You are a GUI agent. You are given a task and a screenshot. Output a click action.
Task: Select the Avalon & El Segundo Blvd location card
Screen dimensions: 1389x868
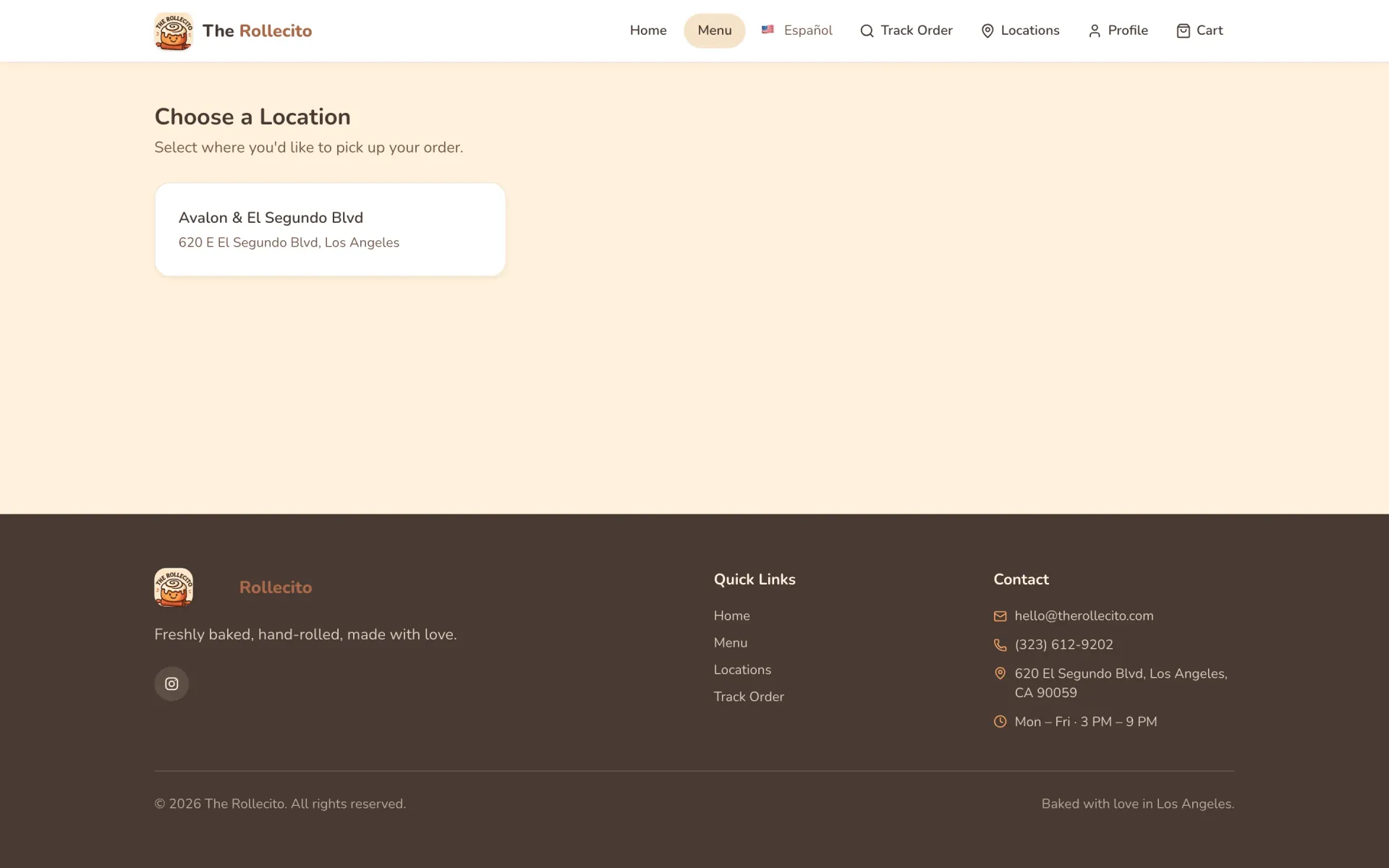coord(330,229)
